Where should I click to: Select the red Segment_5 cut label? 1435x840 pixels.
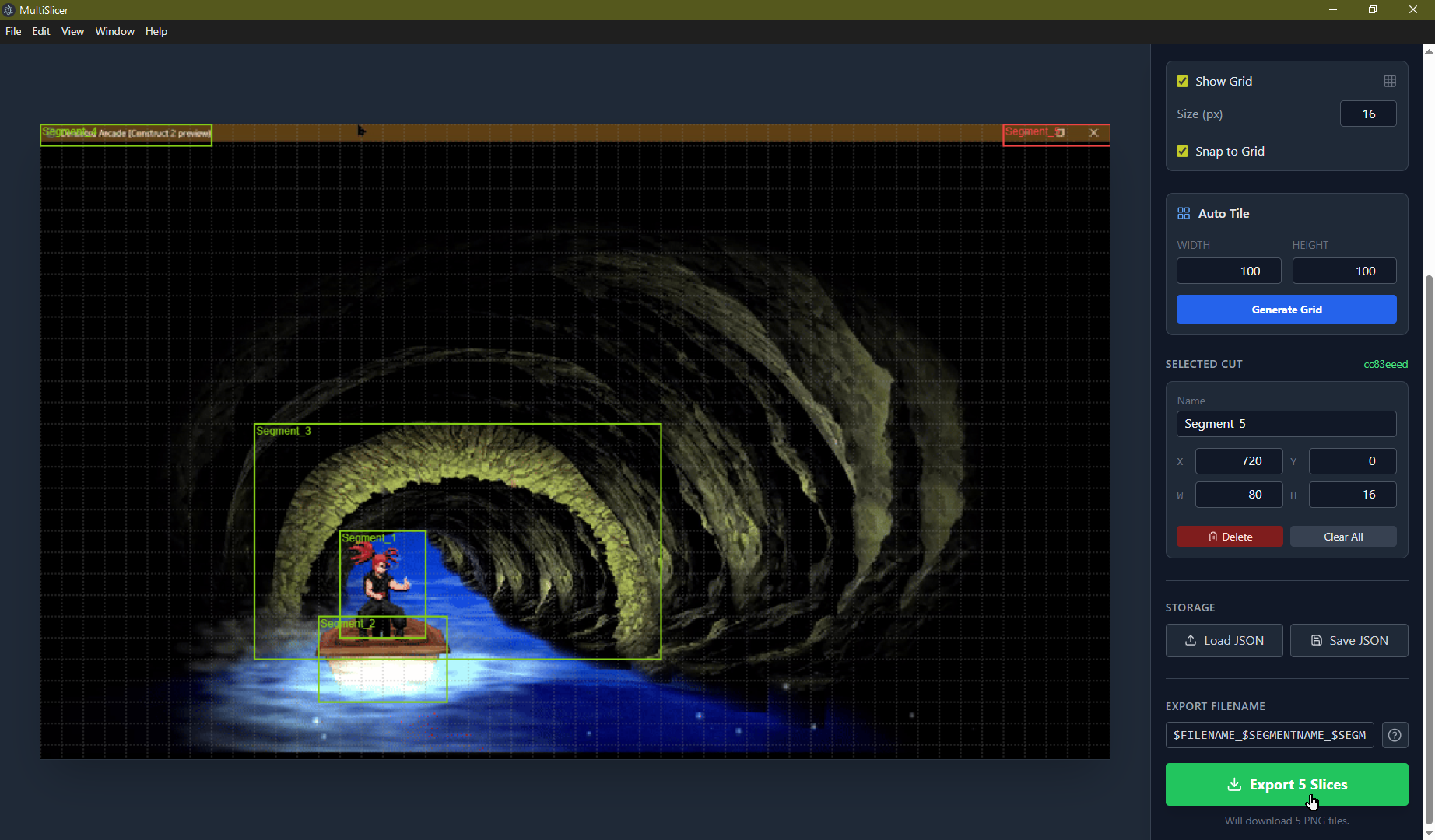pos(1033,131)
